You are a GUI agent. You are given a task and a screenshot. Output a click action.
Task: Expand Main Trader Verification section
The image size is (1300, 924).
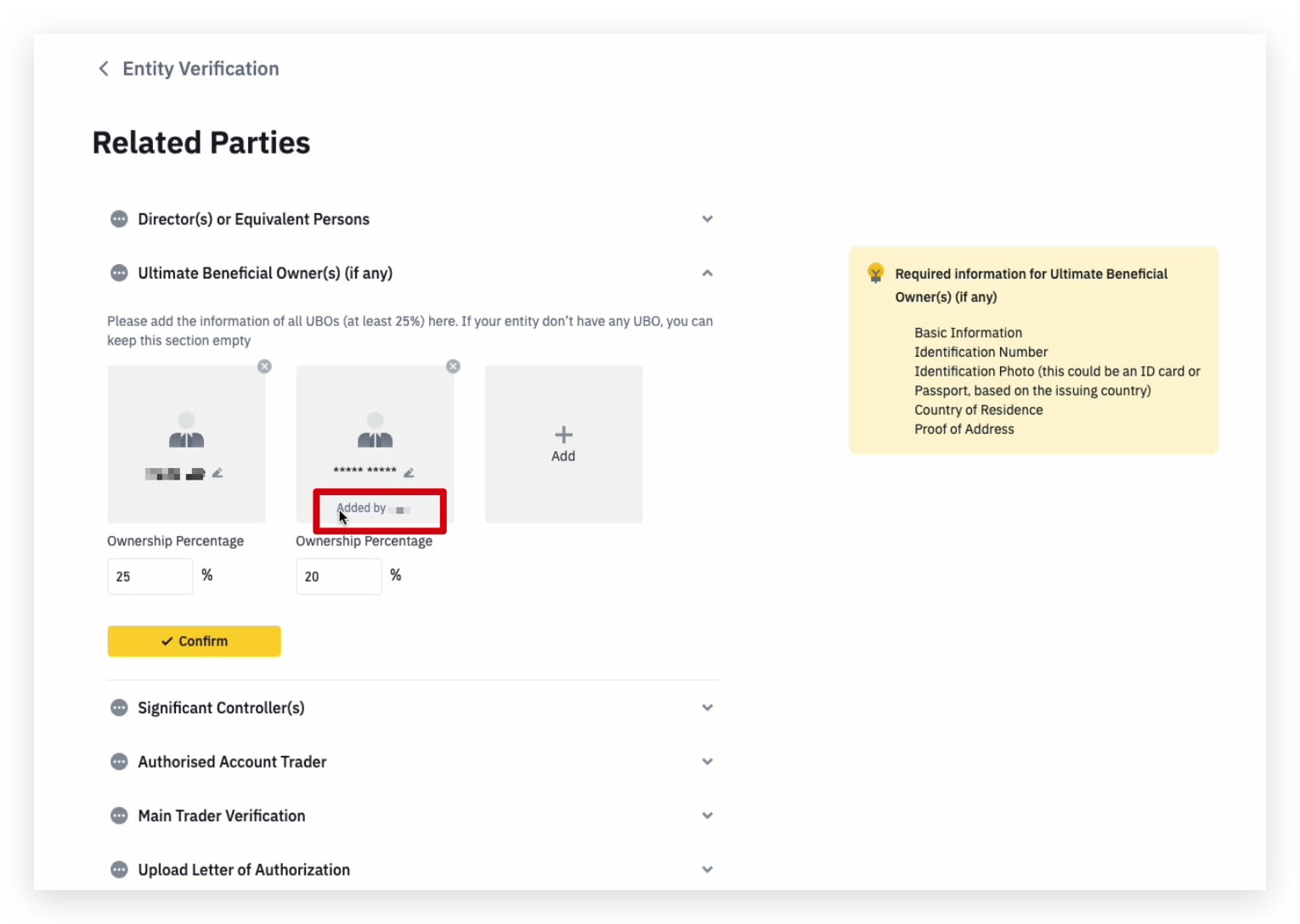coord(707,815)
